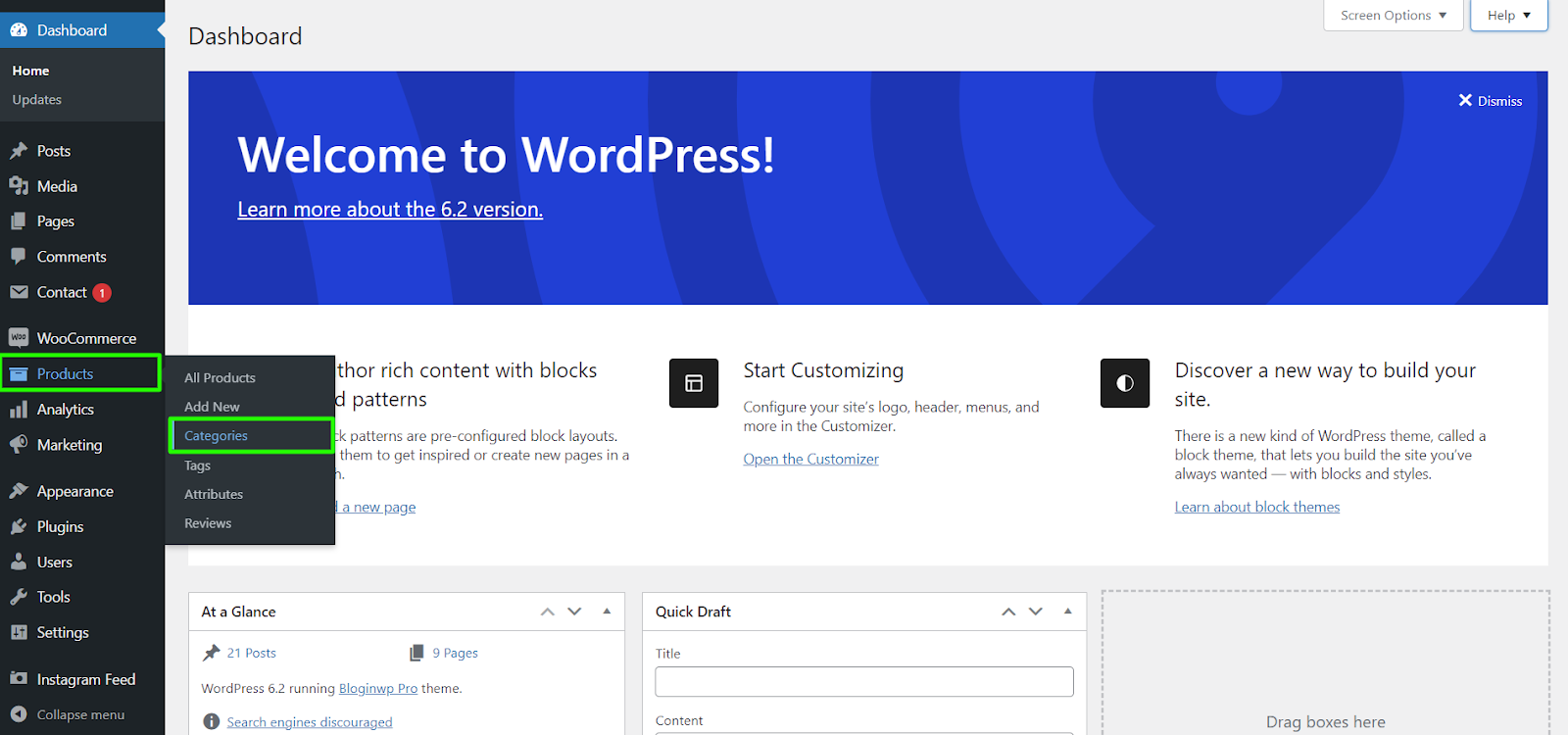
Task: Toggle the Quick Draft panel
Action: [1068, 612]
